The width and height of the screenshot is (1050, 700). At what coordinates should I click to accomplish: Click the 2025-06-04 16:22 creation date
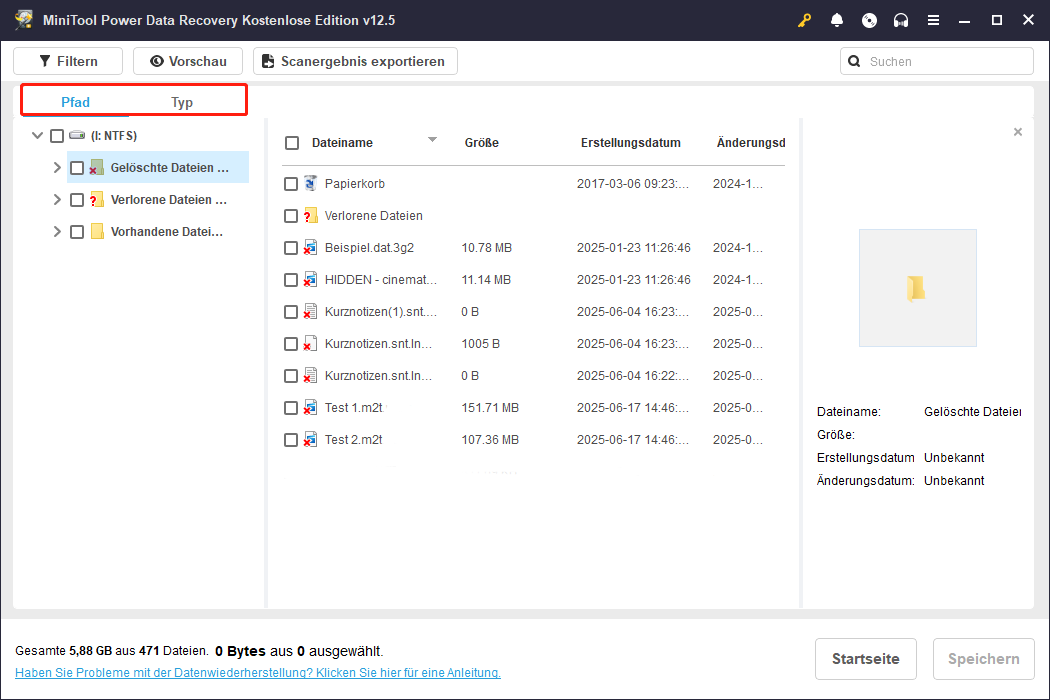pyautogui.click(x=633, y=376)
